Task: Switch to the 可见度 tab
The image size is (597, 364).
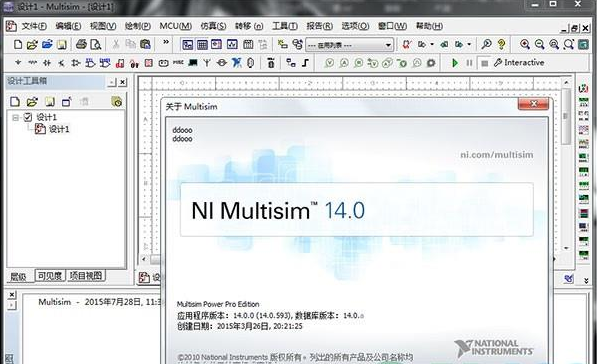Action: pos(50,275)
